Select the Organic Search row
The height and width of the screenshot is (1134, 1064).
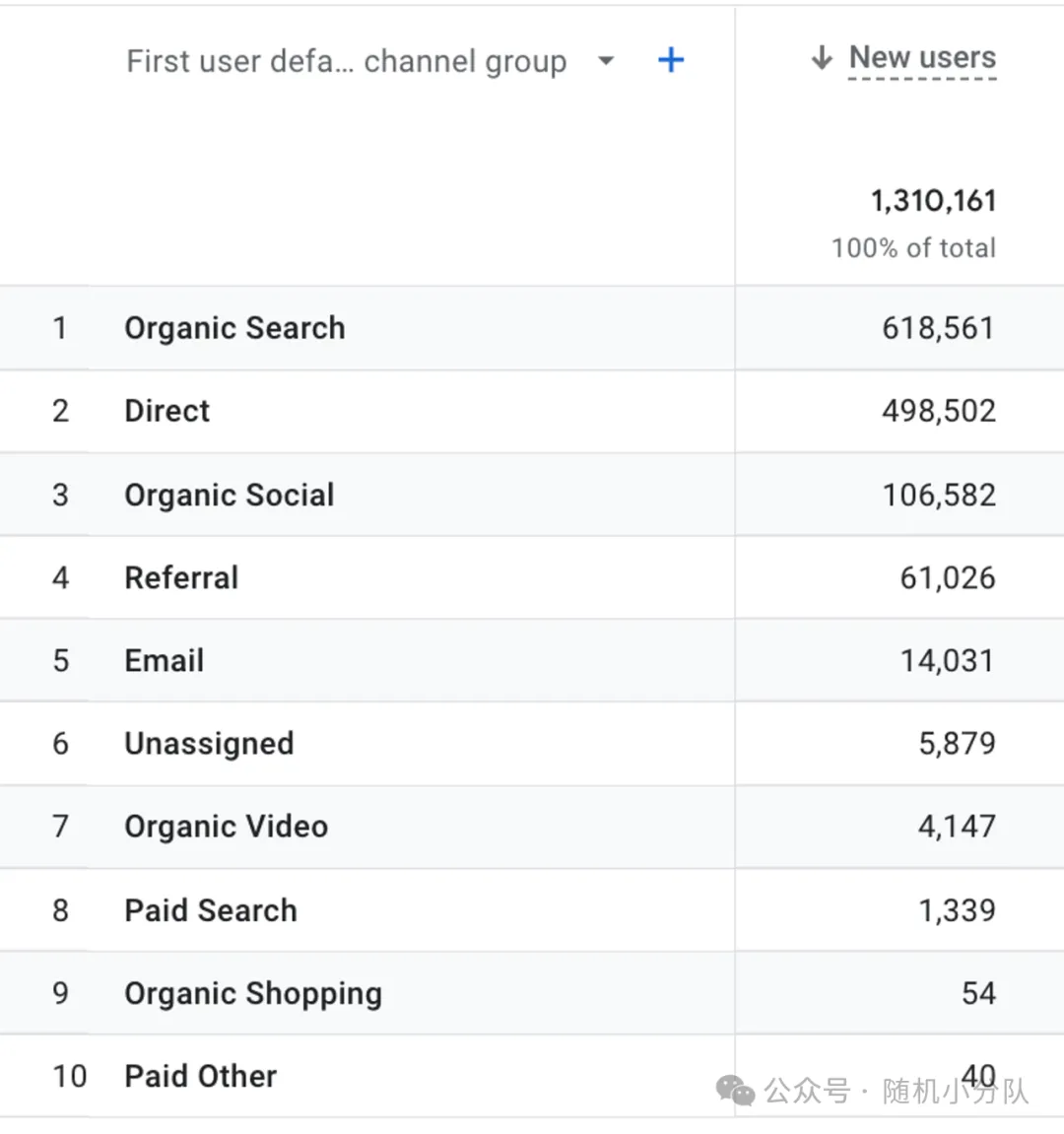[x=234, y=328]
